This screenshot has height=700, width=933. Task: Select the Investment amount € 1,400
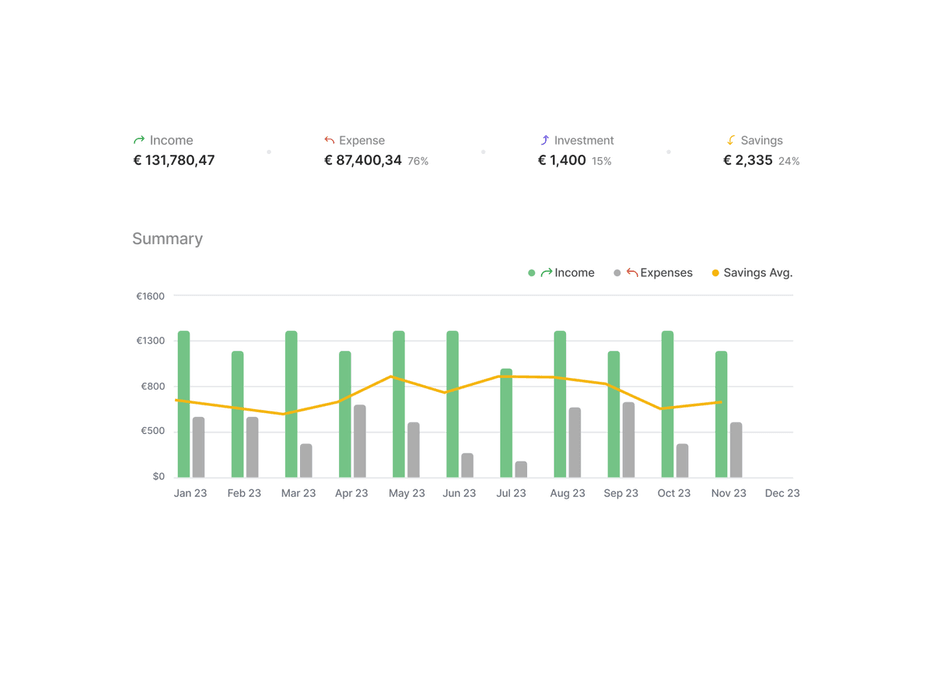pyautogui.click(x=562, y=160)
